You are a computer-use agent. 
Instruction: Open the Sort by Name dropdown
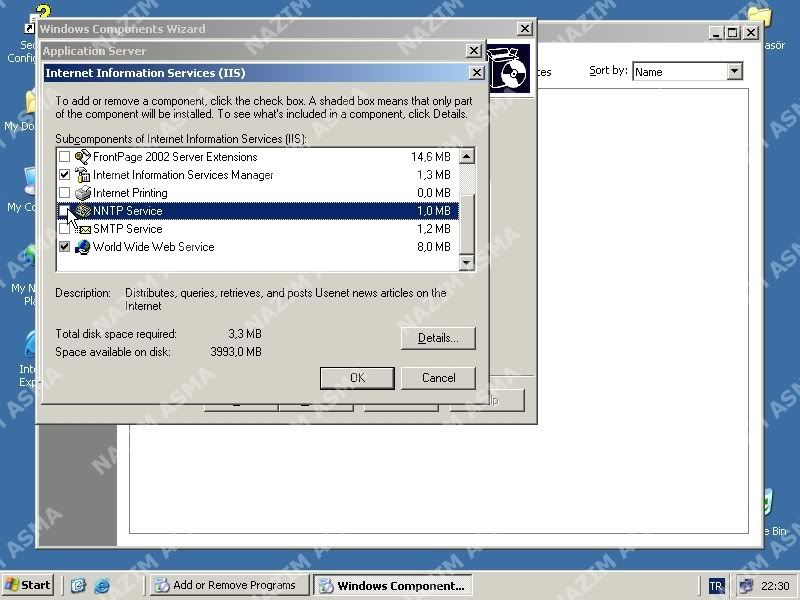(734, 71)
